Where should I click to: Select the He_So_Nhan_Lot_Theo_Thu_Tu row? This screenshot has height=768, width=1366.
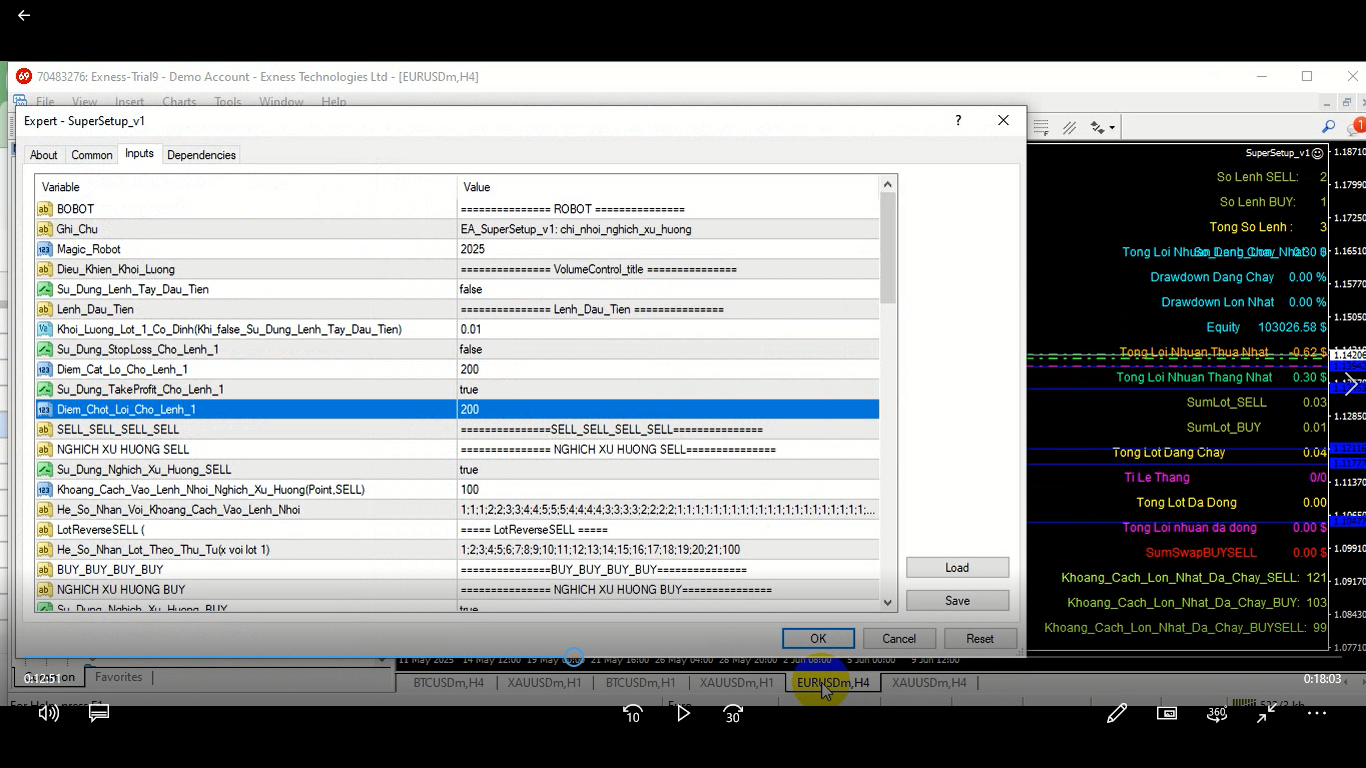coord(457,549)
